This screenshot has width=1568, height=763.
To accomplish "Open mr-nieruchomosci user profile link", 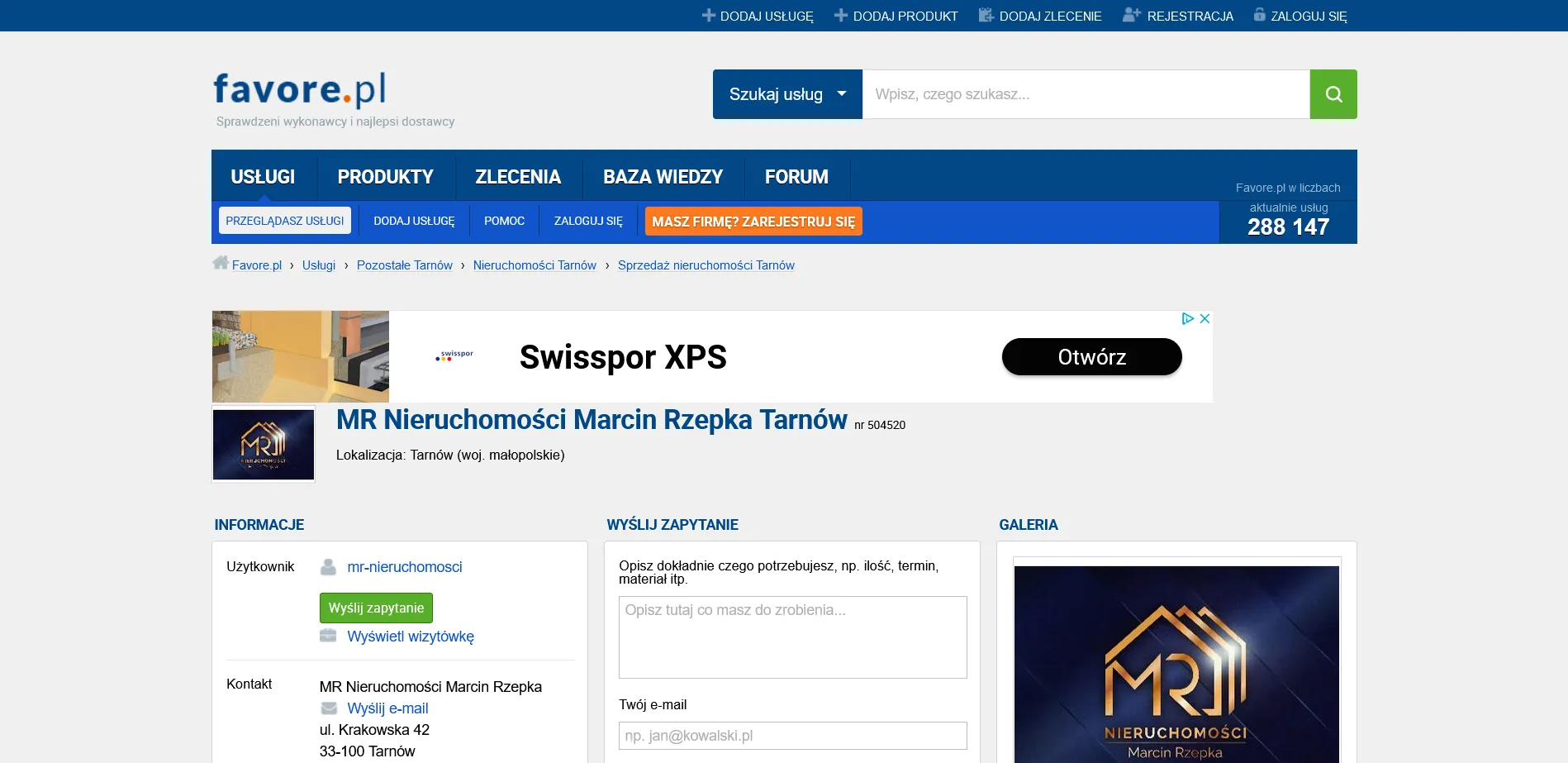I will pos(405,567).
